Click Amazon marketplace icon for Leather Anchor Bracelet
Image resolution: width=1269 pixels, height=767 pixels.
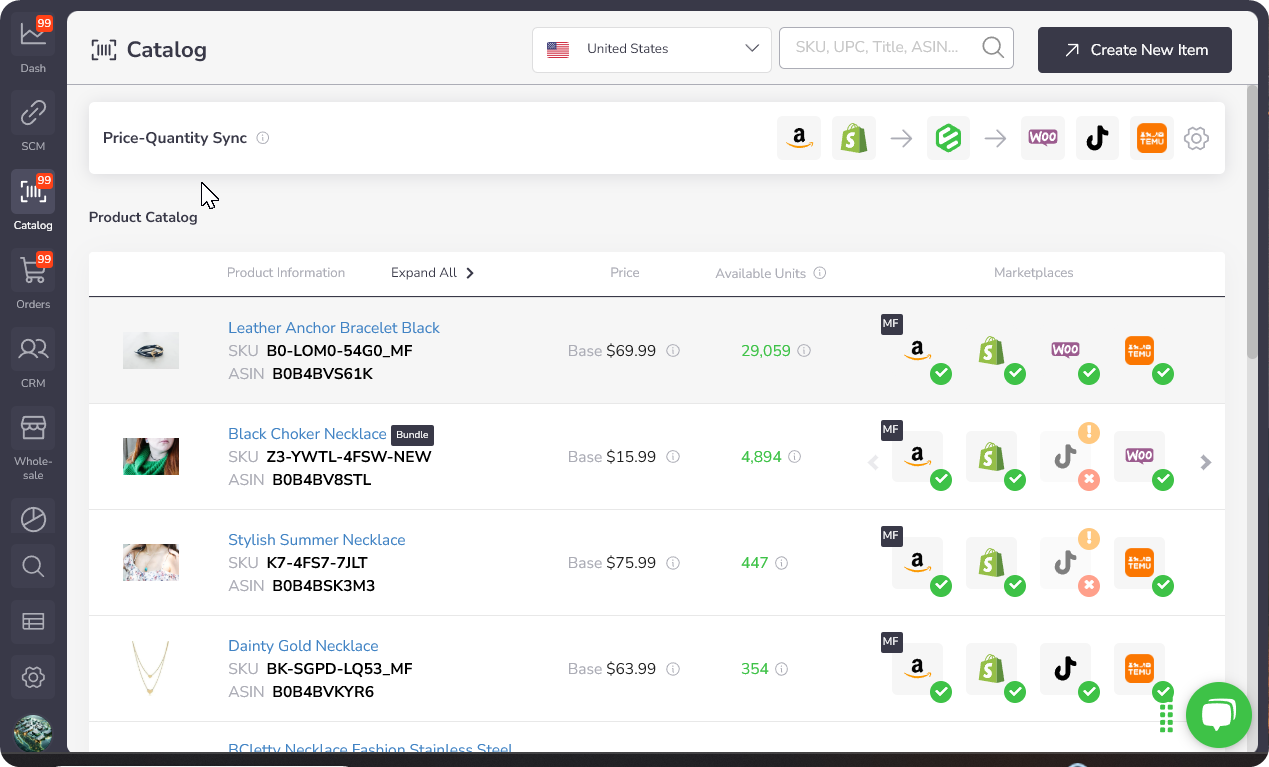click(917, 351)
